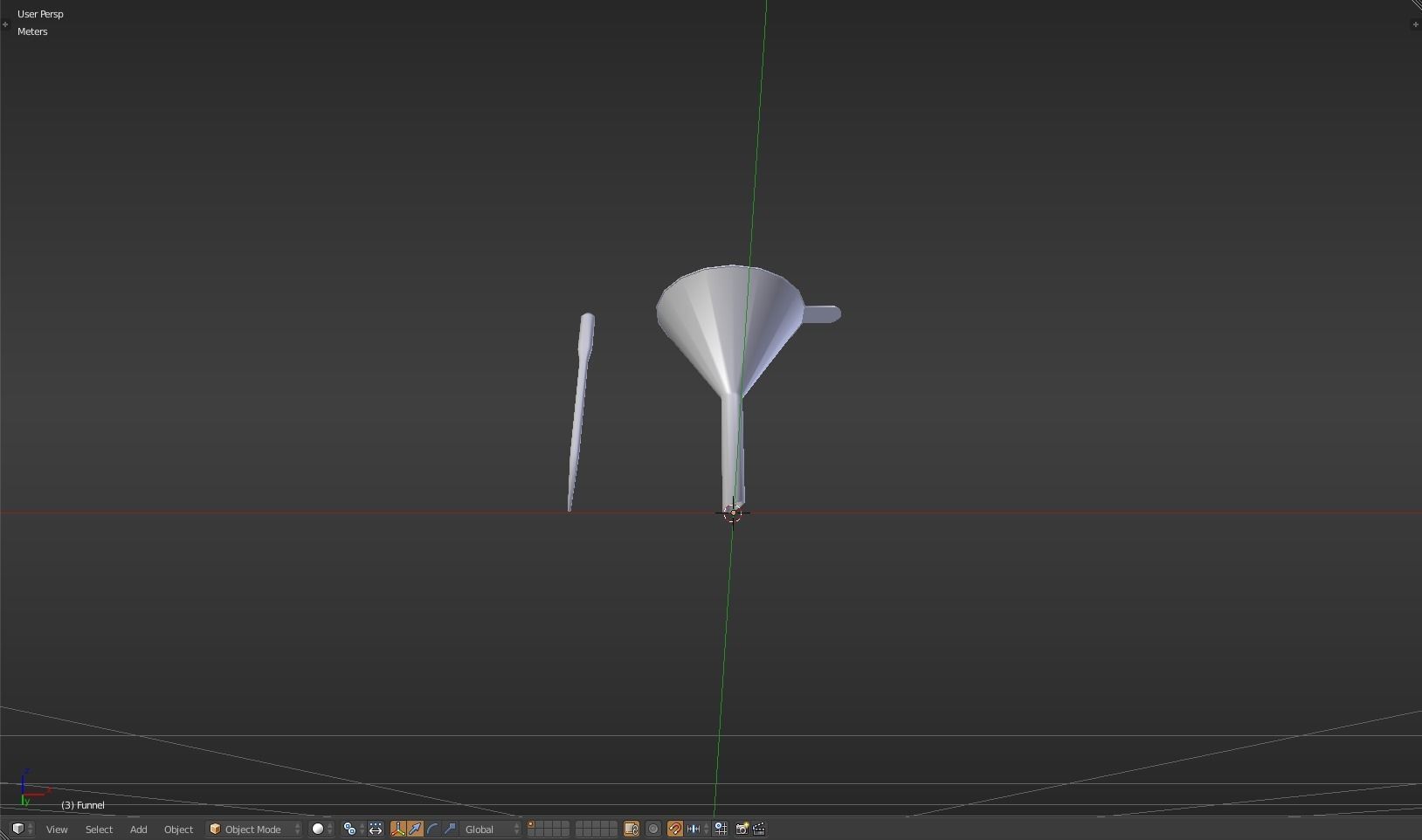Image resolution: width=1422 pixels, height=840 pixels.
Task: Render OpenGL image with camera icon
Action: (742, 829)
